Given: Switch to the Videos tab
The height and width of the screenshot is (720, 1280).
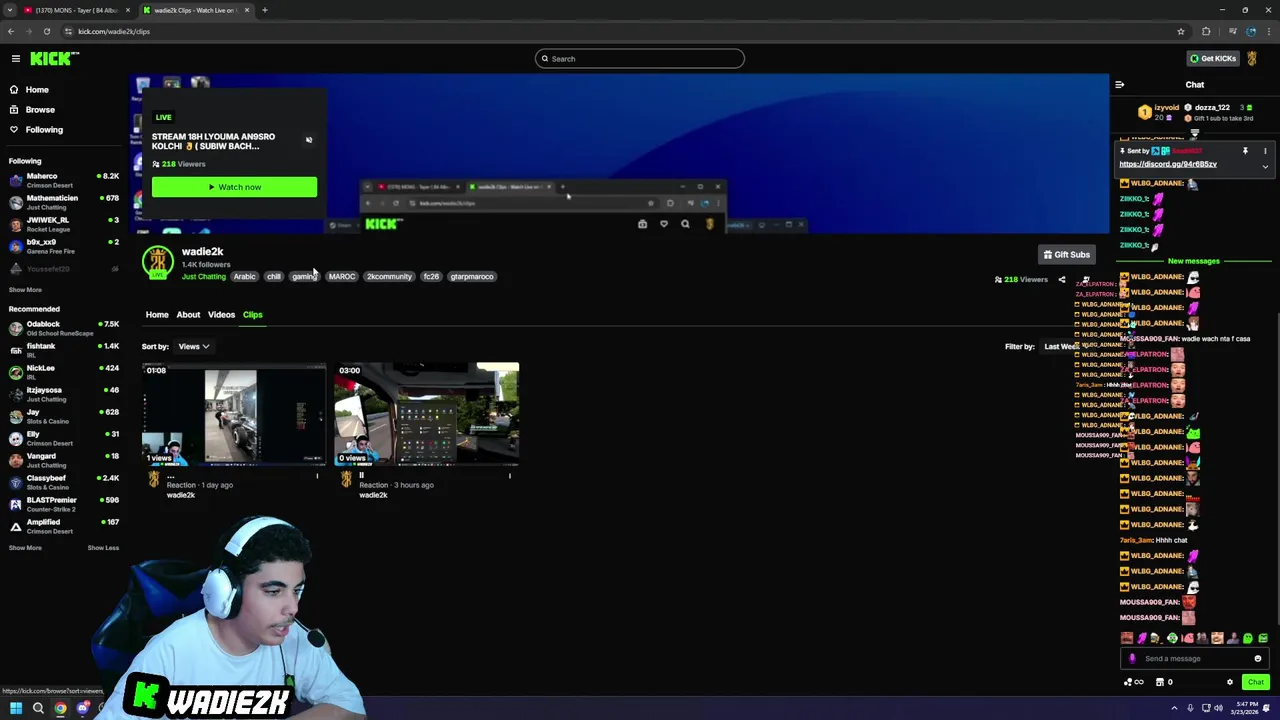Looking at the screenshot, I should pyautogui.click(x=221, y=315).
